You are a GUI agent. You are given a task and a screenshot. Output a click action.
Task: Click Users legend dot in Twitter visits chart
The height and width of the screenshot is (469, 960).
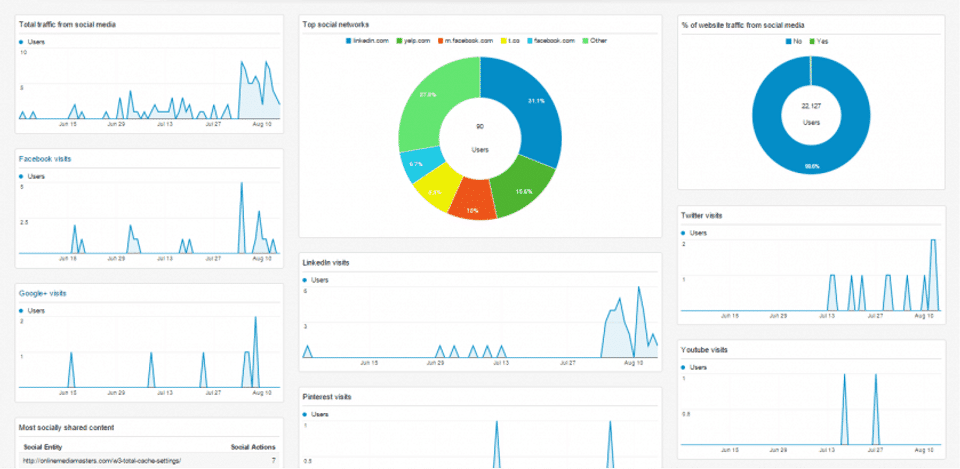683,233
